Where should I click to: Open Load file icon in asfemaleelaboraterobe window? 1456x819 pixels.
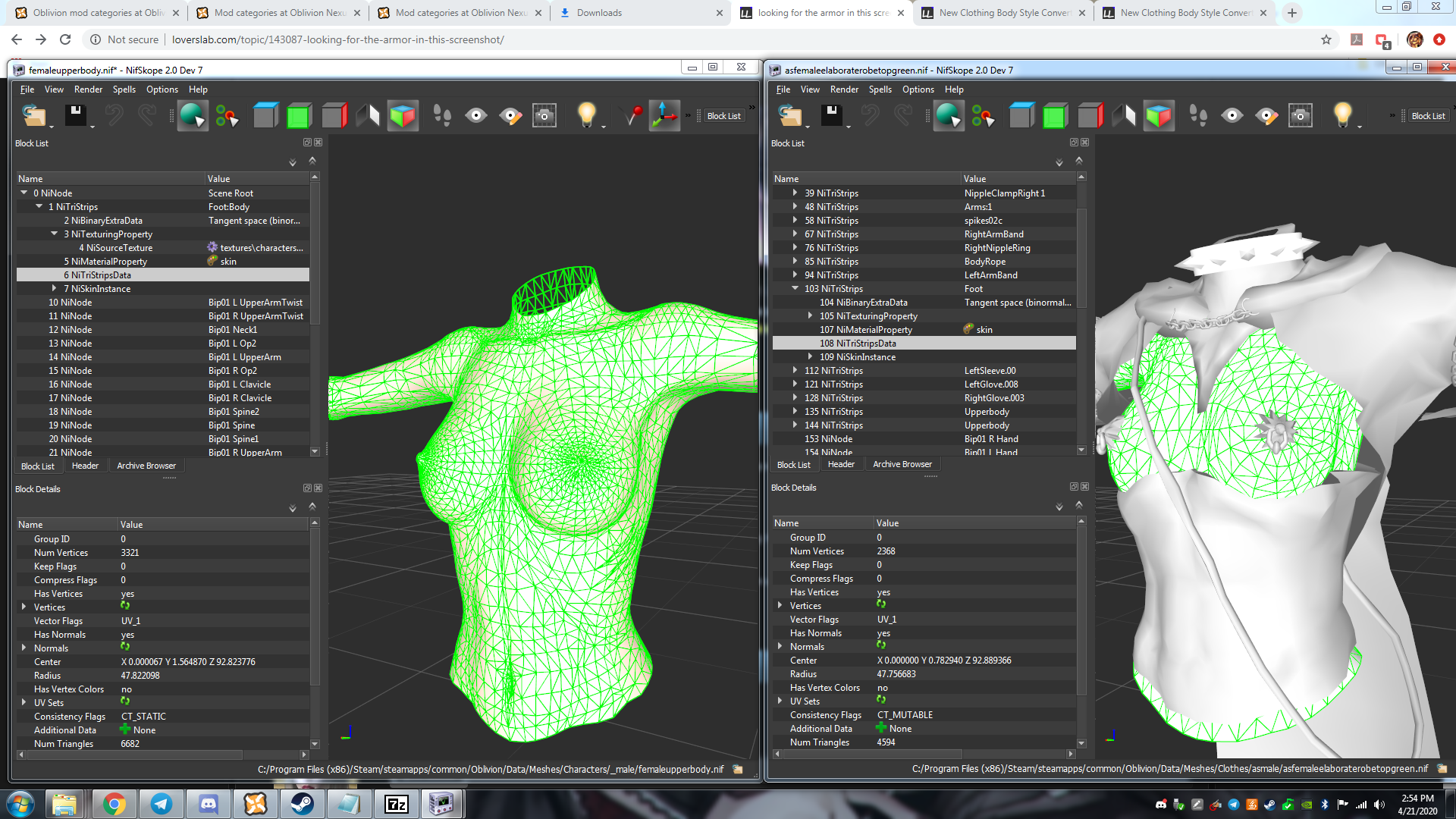pos(791,116)
